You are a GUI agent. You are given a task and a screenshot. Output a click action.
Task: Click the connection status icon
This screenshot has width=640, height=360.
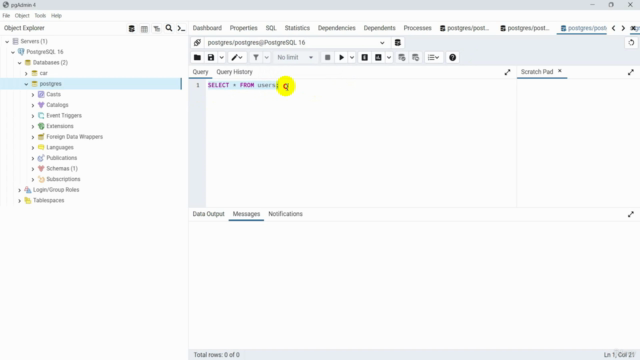(198, 42)
